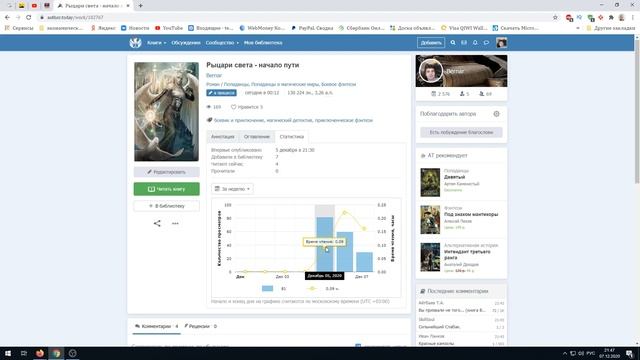The width and height of the screenshot is (640, 360).
Task: Open Chrome extensions puzzle icon
Action: (611, 18)
